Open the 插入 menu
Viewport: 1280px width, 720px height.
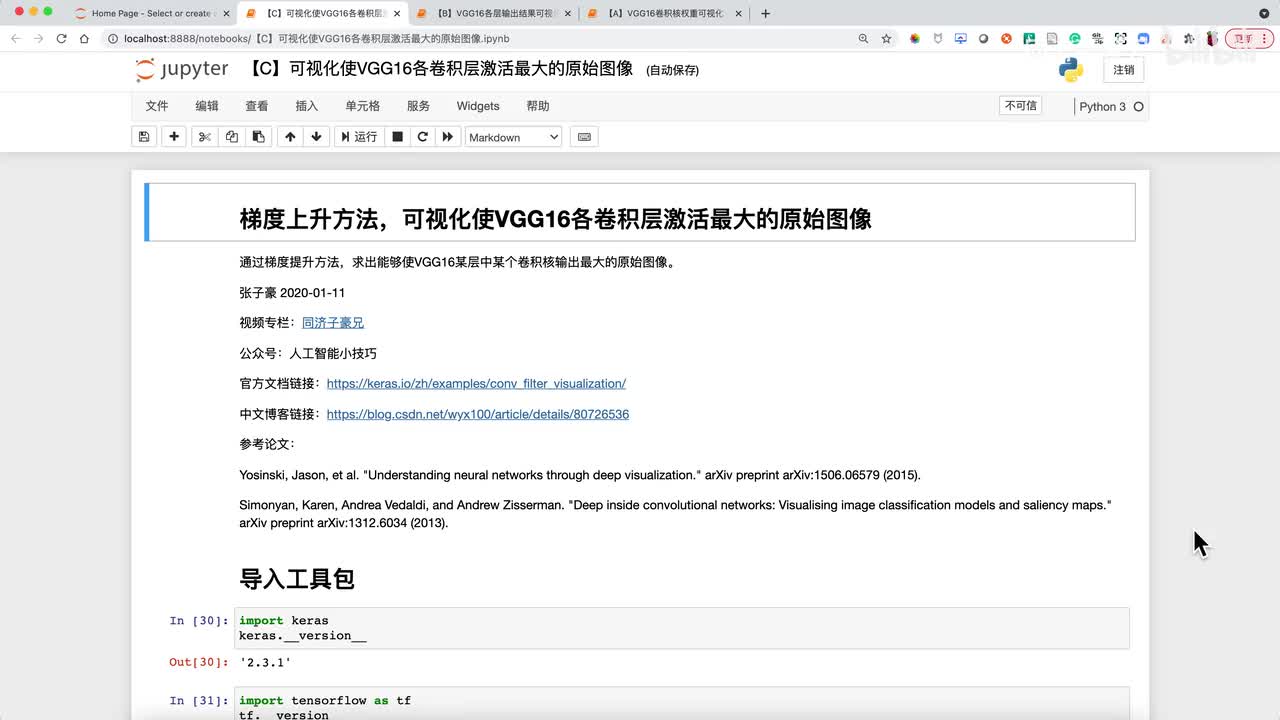pyautogui.click(x=307, y=106)
